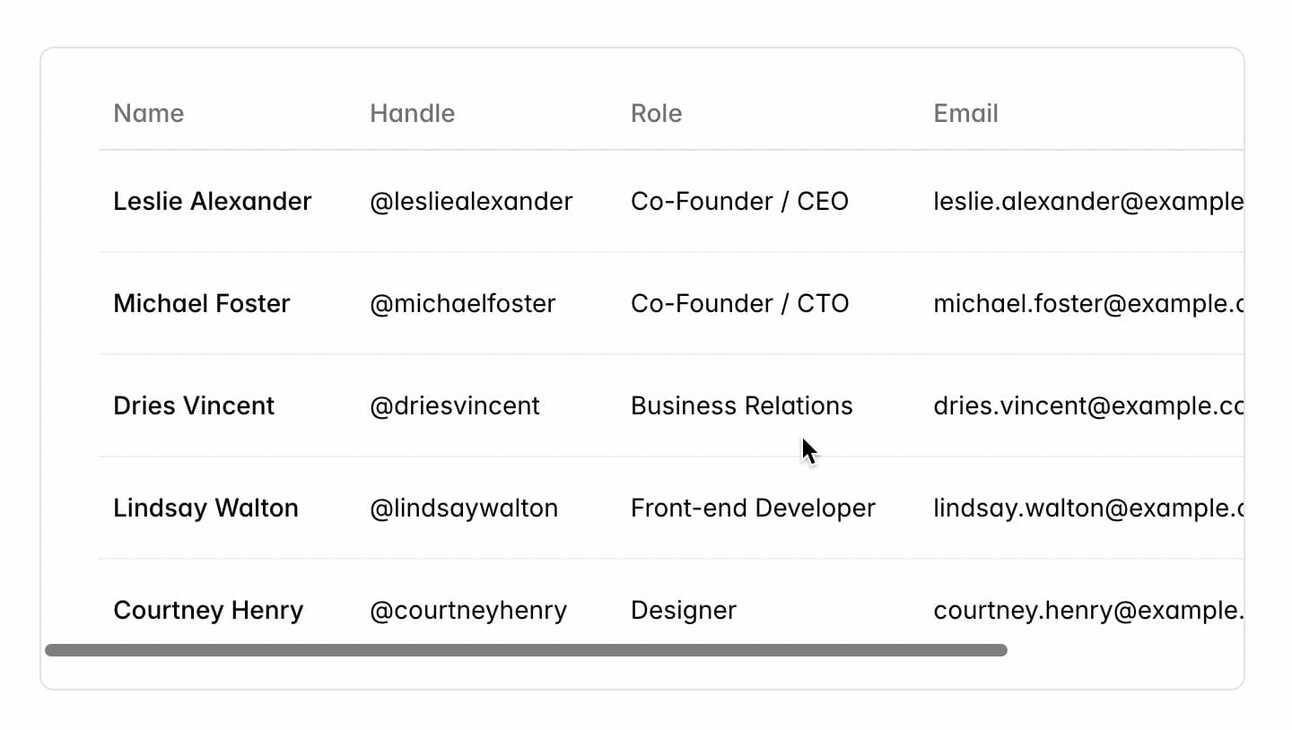Image resolution: width=1292 pixels, height=730 pixels.
Task: Click Leslie Alexander's email address
Action: [x=1088, y=201]
